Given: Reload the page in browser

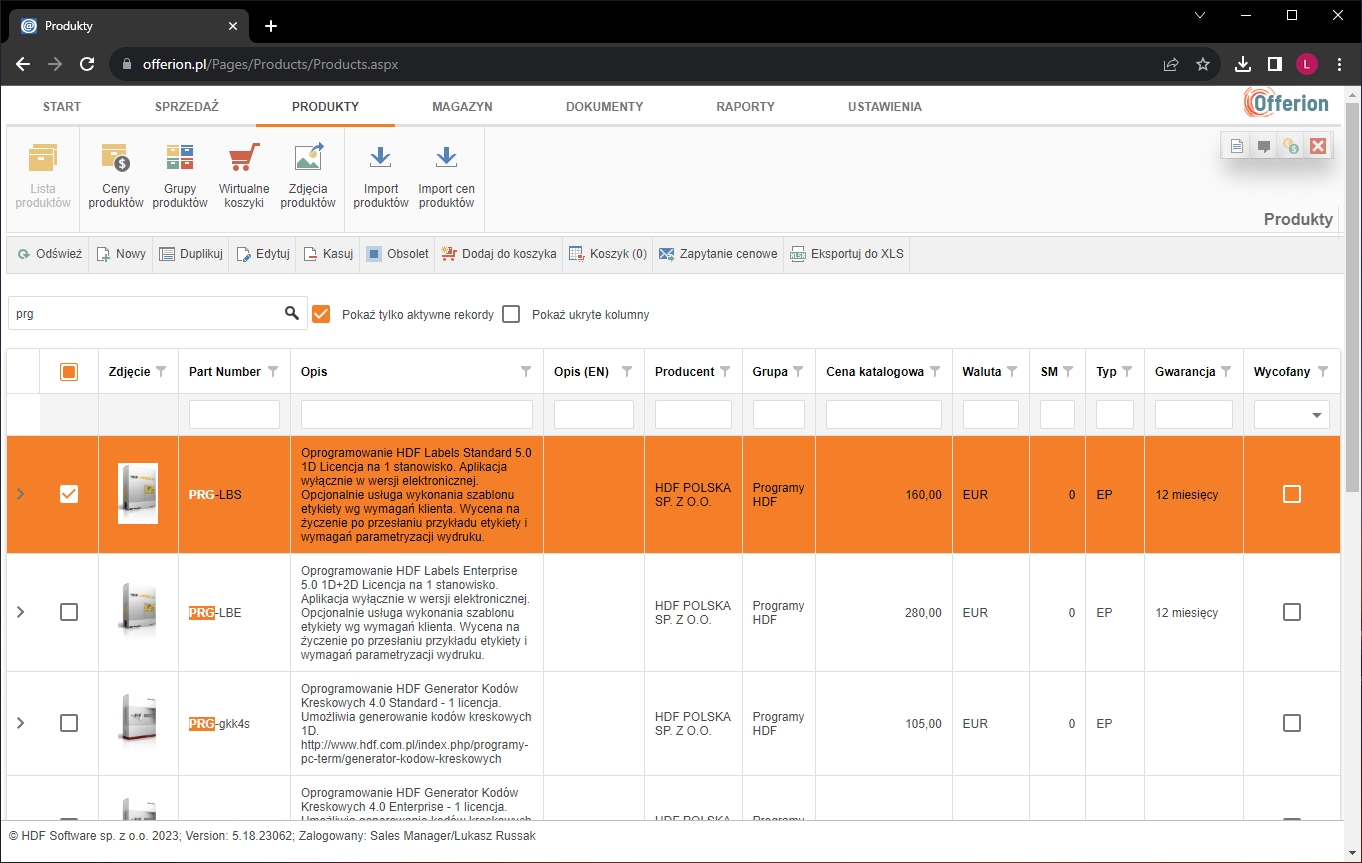Looking at the screenshot, I should click(87, 64).
